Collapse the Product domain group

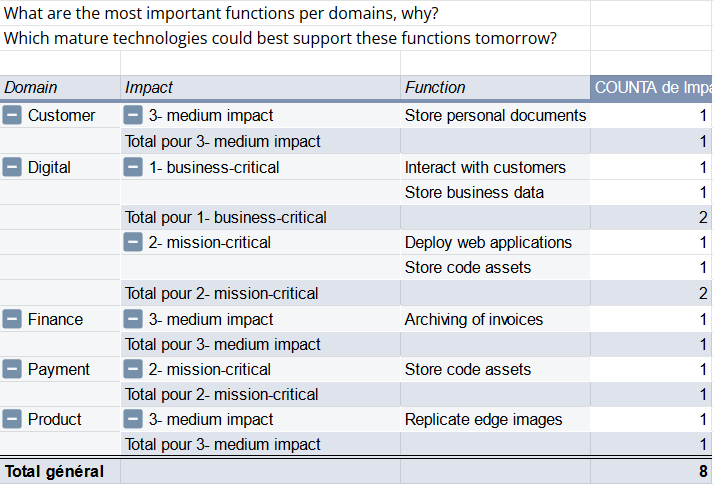(x=12, y=419)
